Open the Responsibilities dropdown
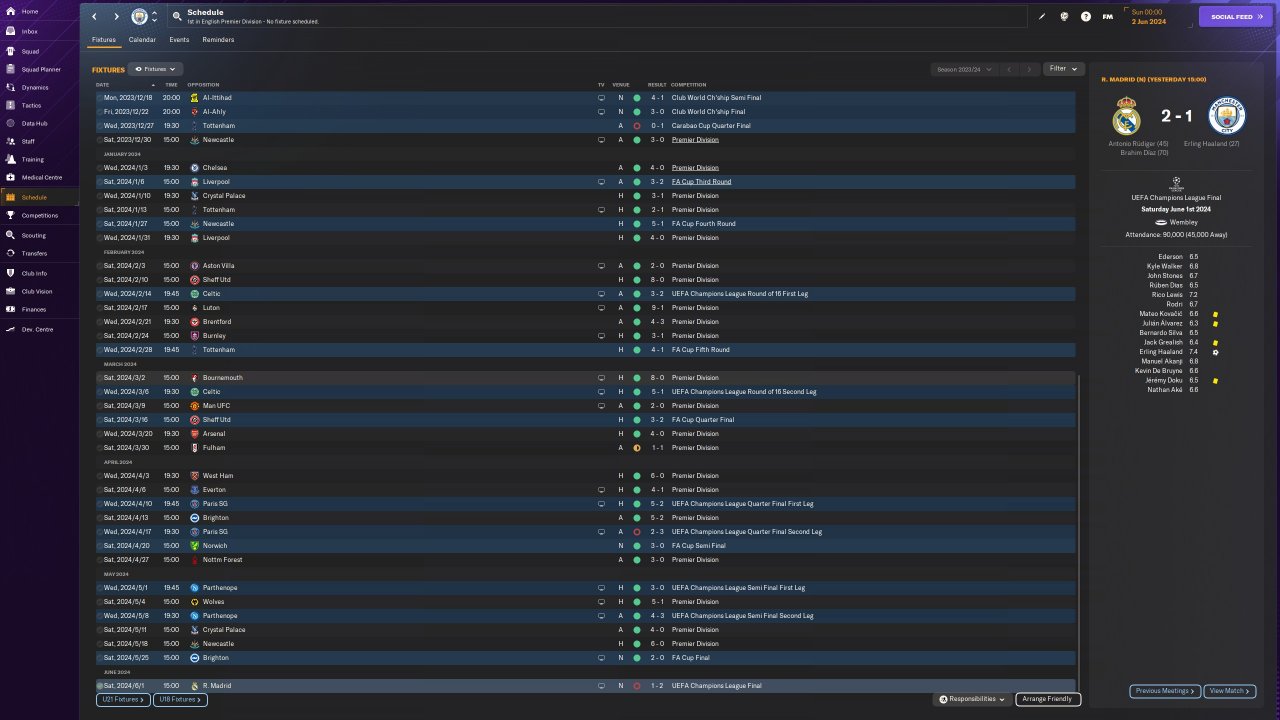 point(972,699)
